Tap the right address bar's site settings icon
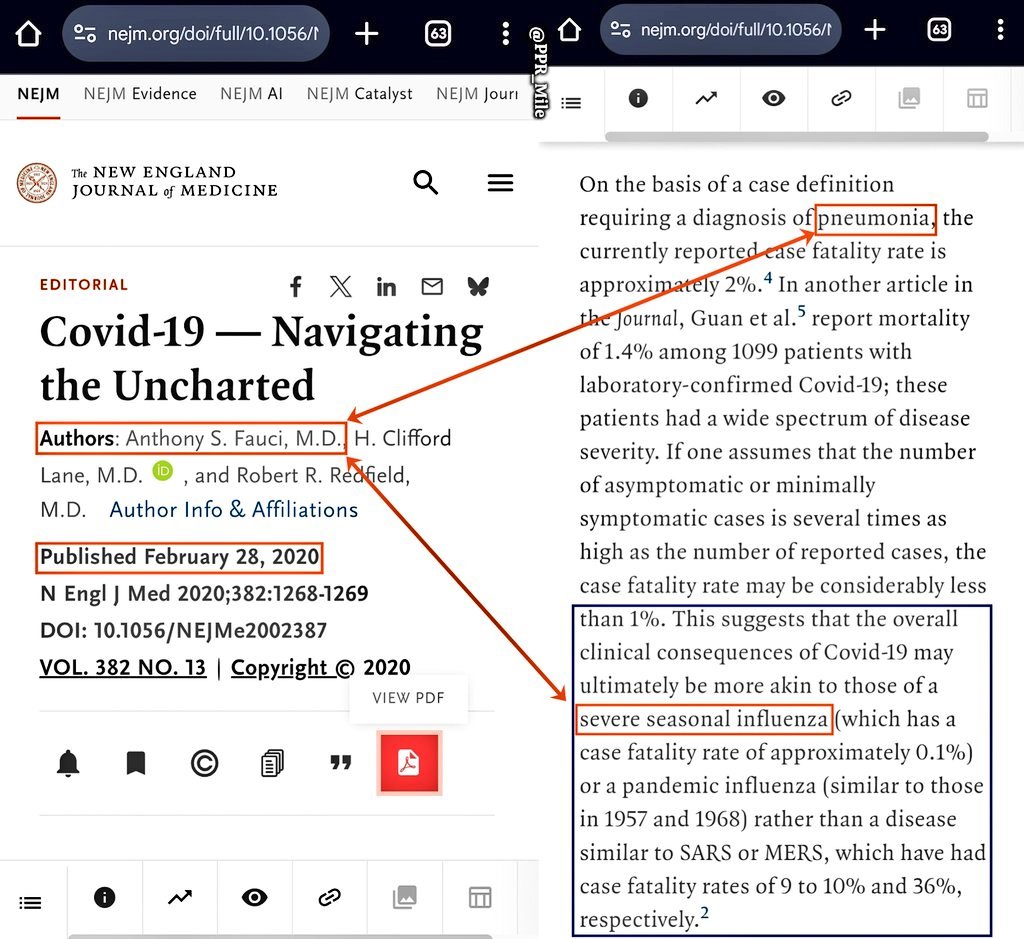This screenshot has height=939, width=1024. click(x=620, y=29)
